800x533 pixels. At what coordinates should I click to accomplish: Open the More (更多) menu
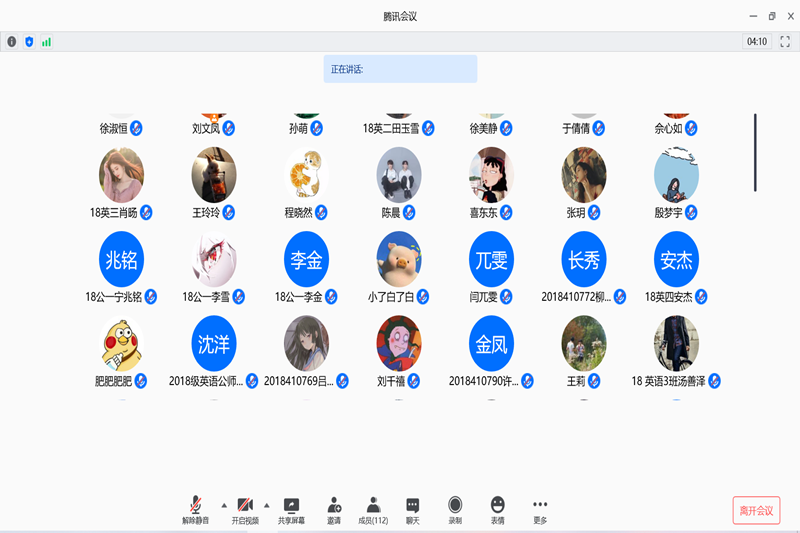point(540,510)
